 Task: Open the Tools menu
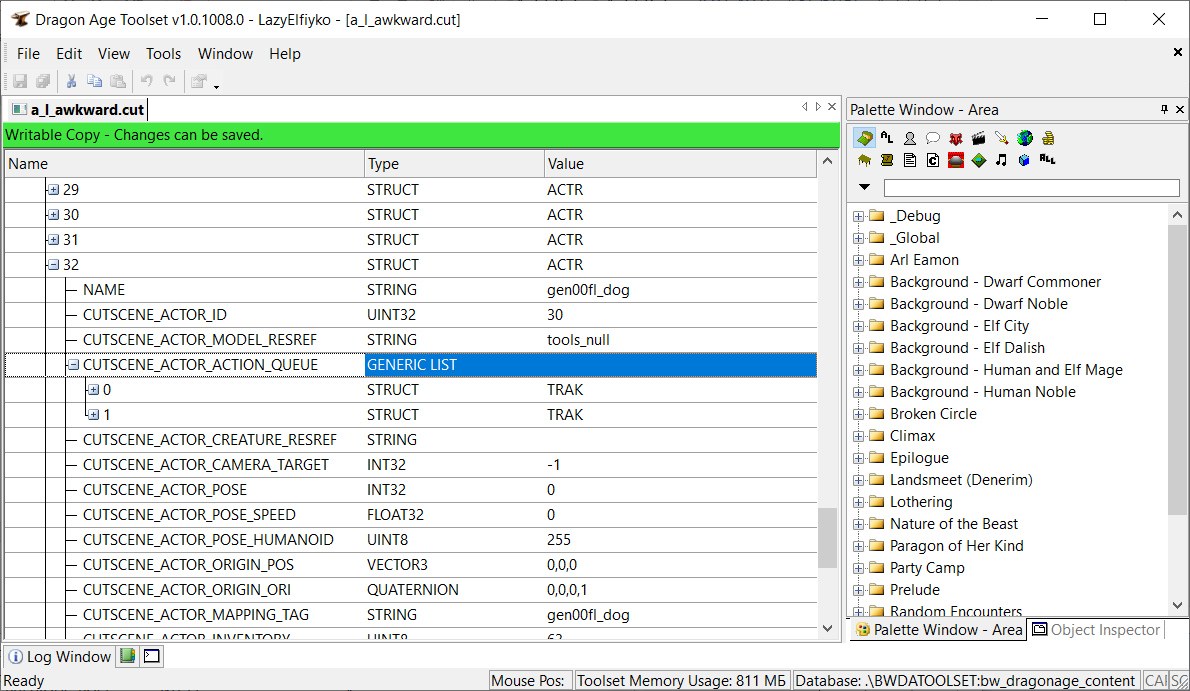click(x=163, y=54)
